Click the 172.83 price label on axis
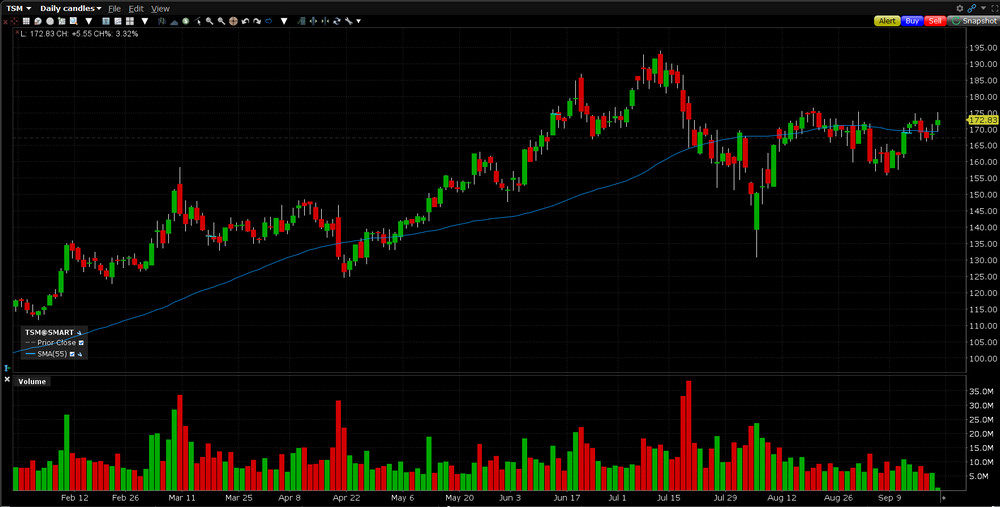 (x=982, y=120)
